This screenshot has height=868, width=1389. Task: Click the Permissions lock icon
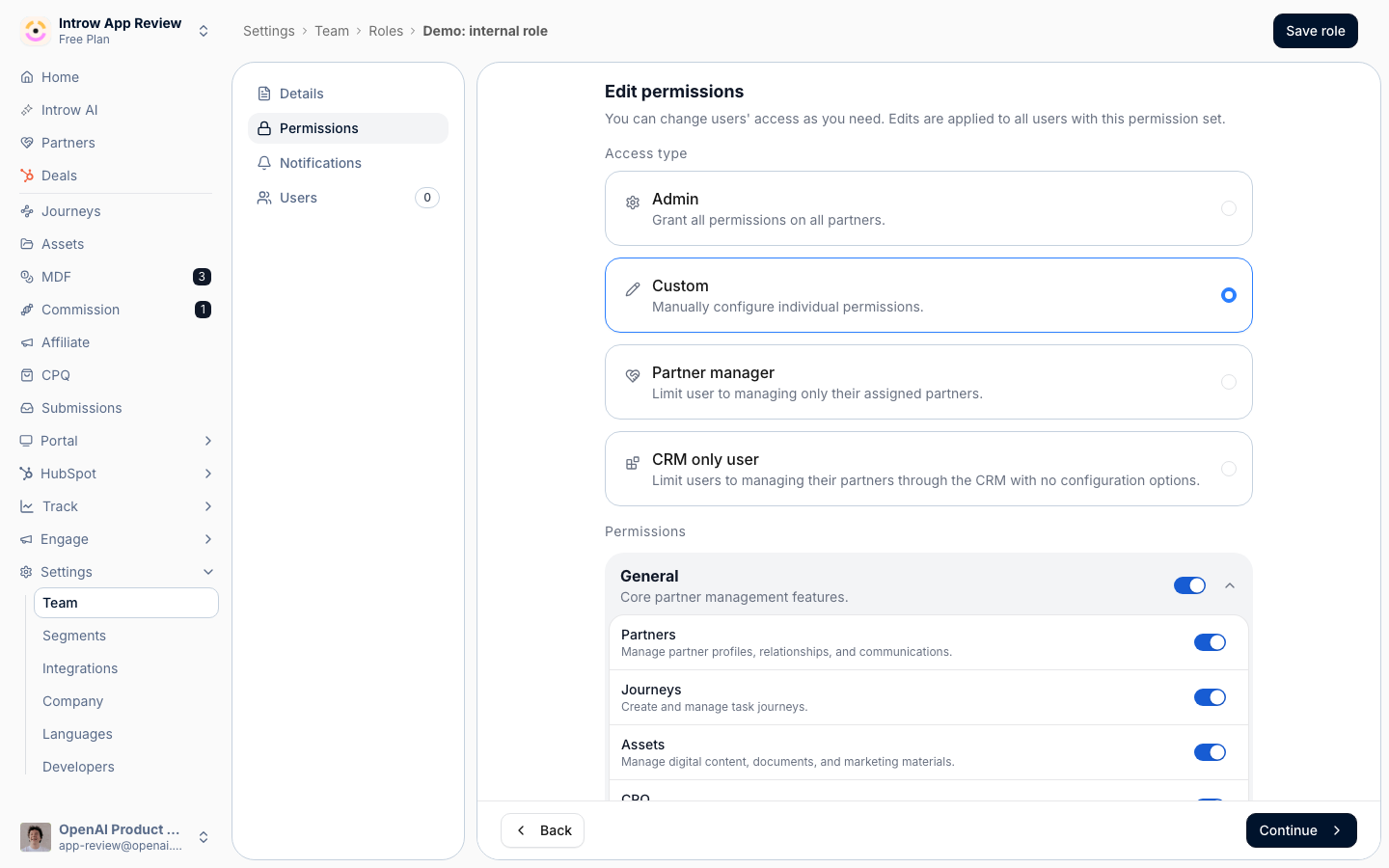(x=264, y=128)
